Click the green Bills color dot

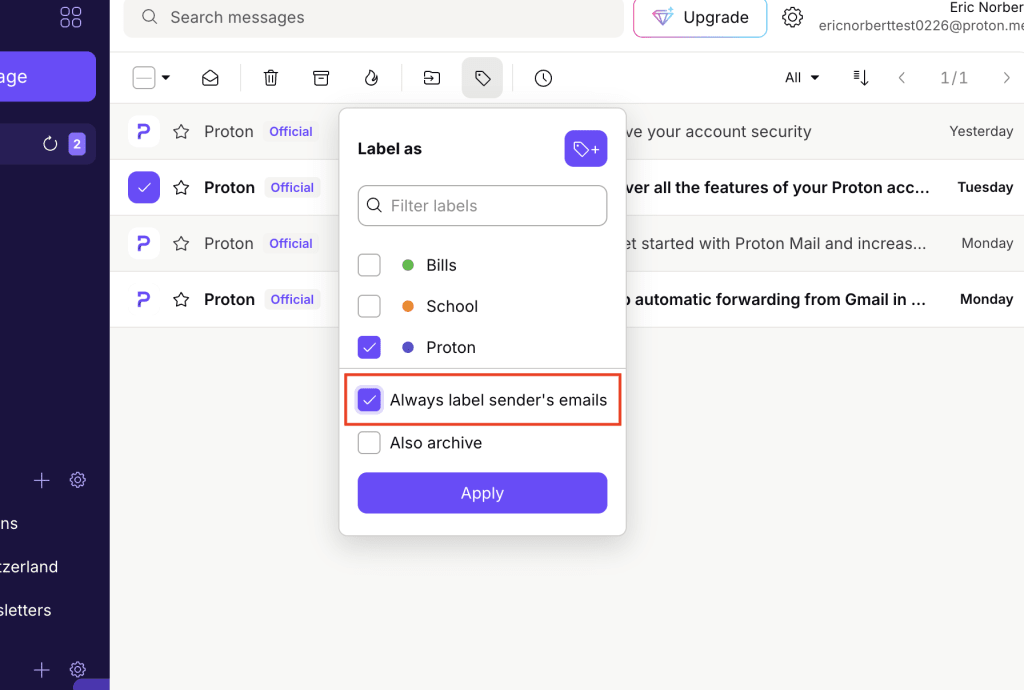pos(408,265)
